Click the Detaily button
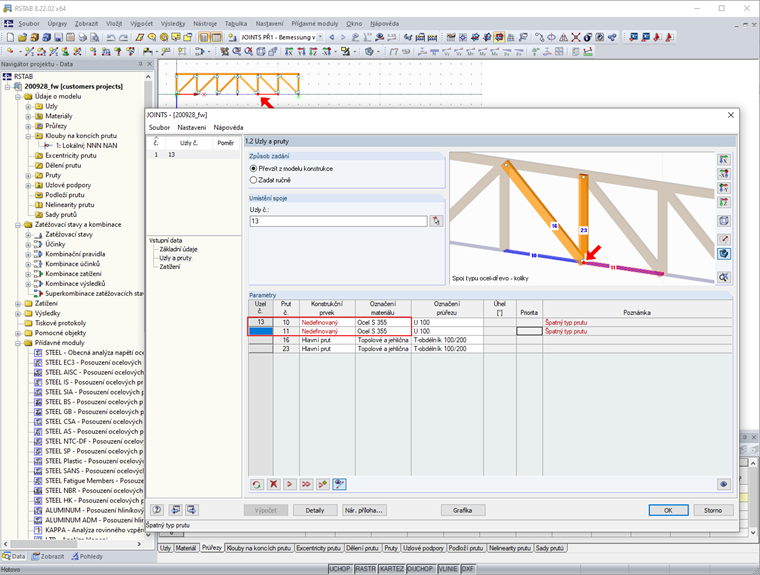 [x=315, y=510]
